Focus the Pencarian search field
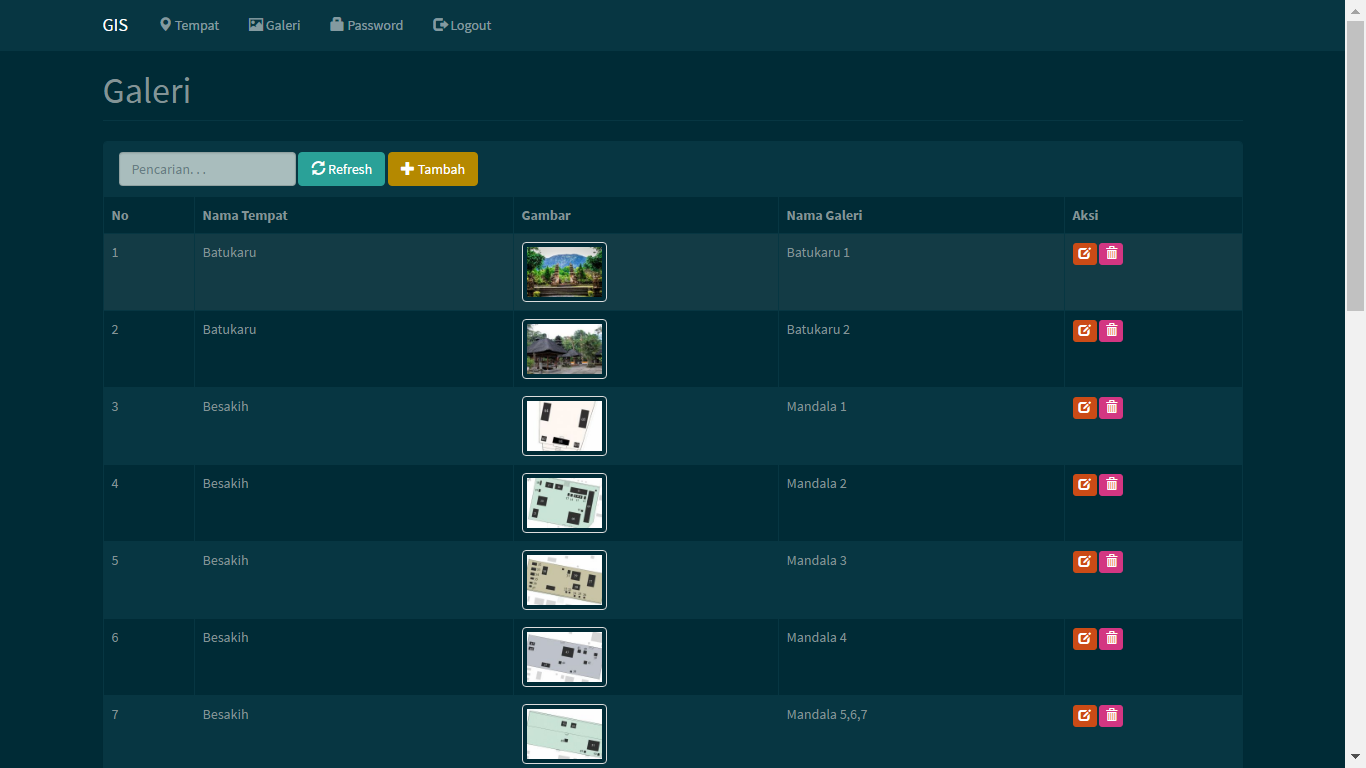Viewport: 1366px width, 768px height. [x=207, y=169]
